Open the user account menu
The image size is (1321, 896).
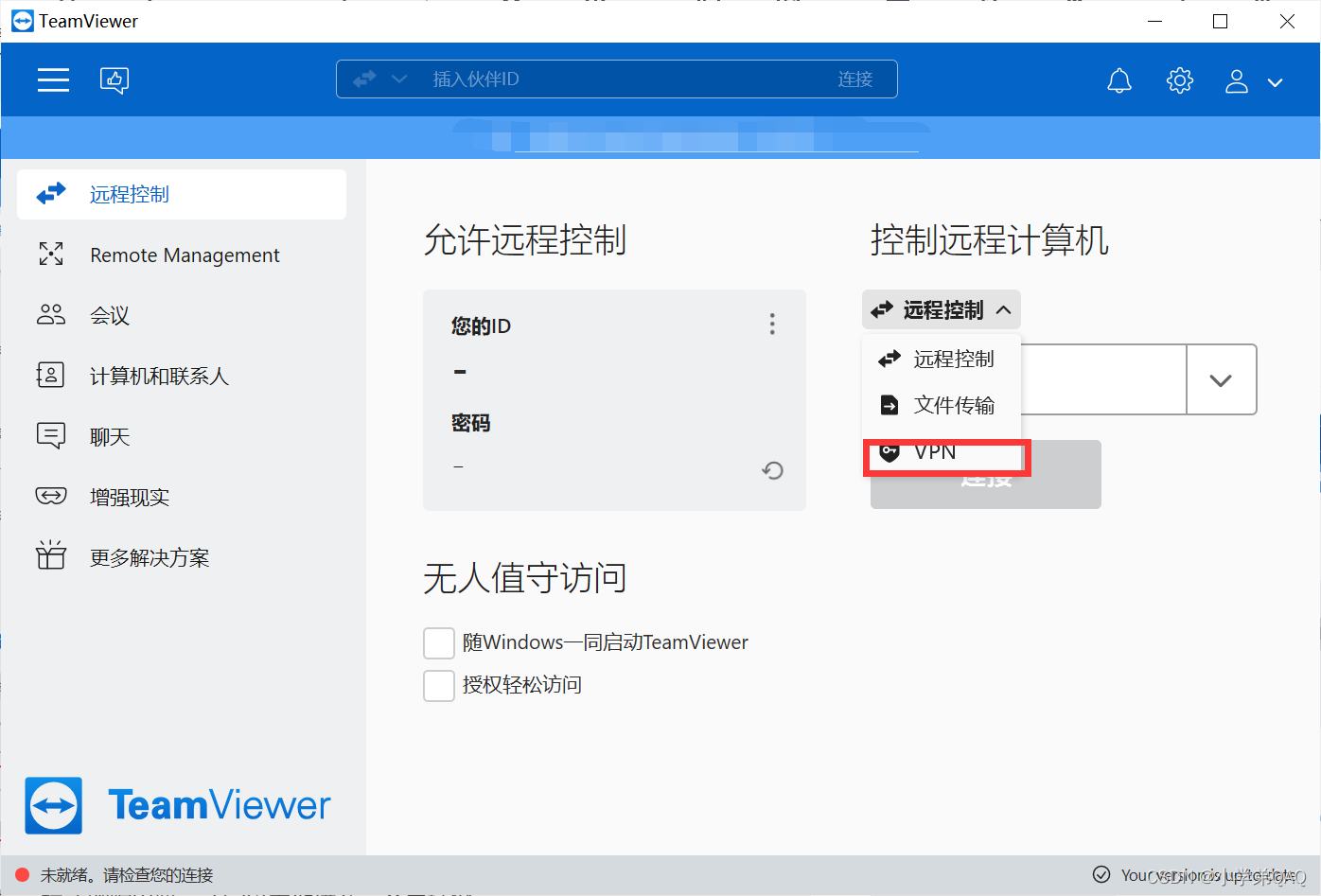point(1254,81)
